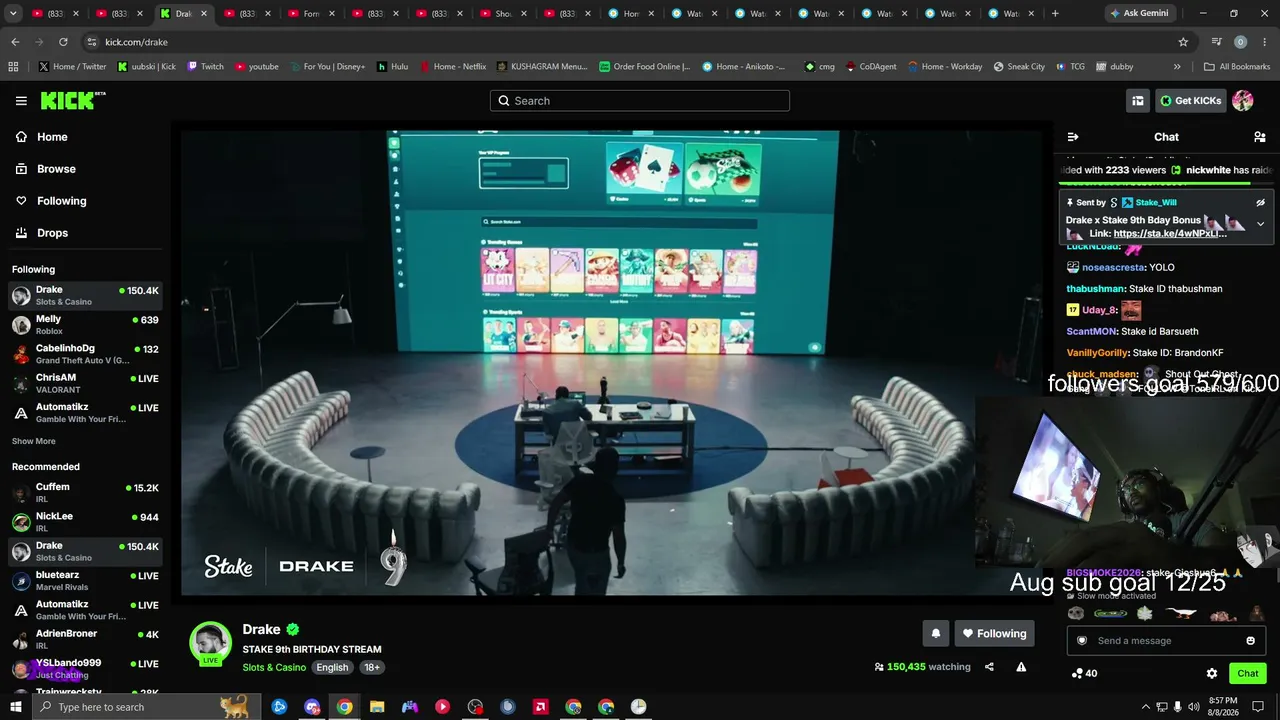Click the English language tag
Image resolution: width=1280 pixels, height=720 pixels.
coord(332,667)
